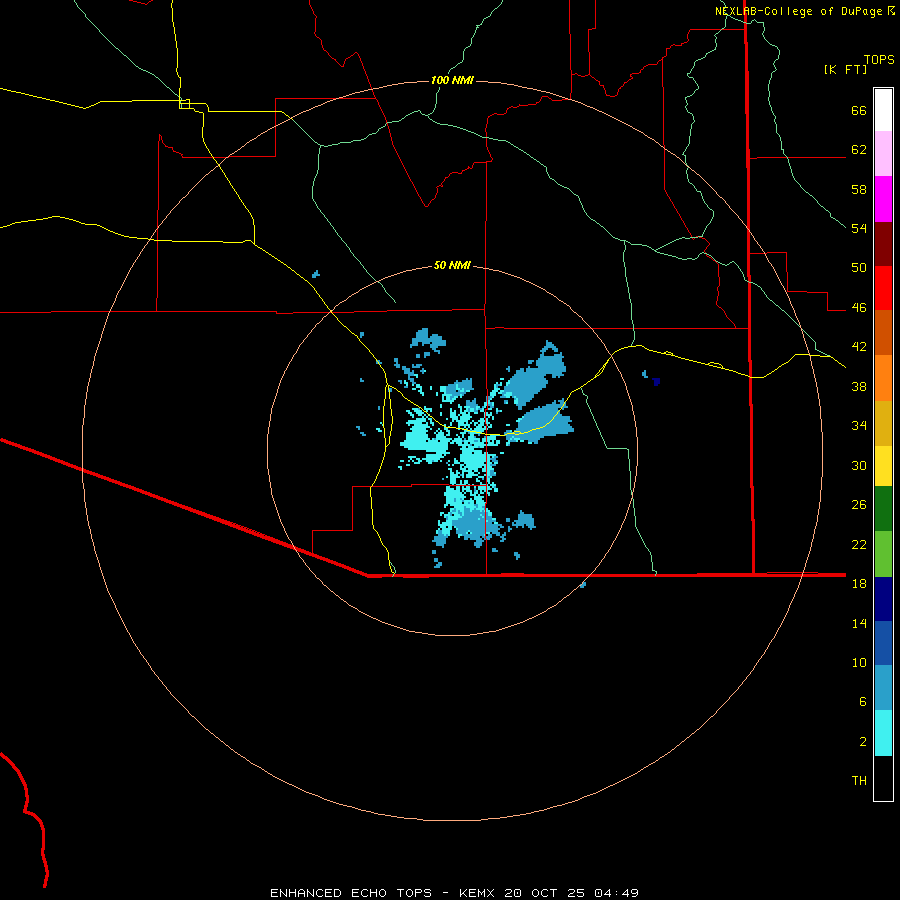Screen dimensions: 900x900
Task: Click the TOPS legend title
Action: (879, 60)
